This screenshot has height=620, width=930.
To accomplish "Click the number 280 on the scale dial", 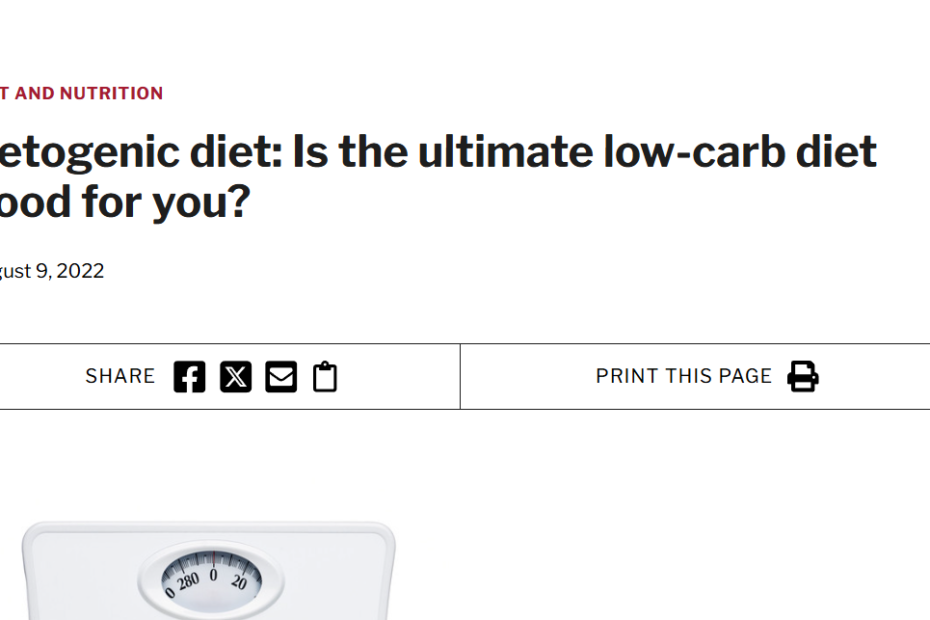I will 187,580.
